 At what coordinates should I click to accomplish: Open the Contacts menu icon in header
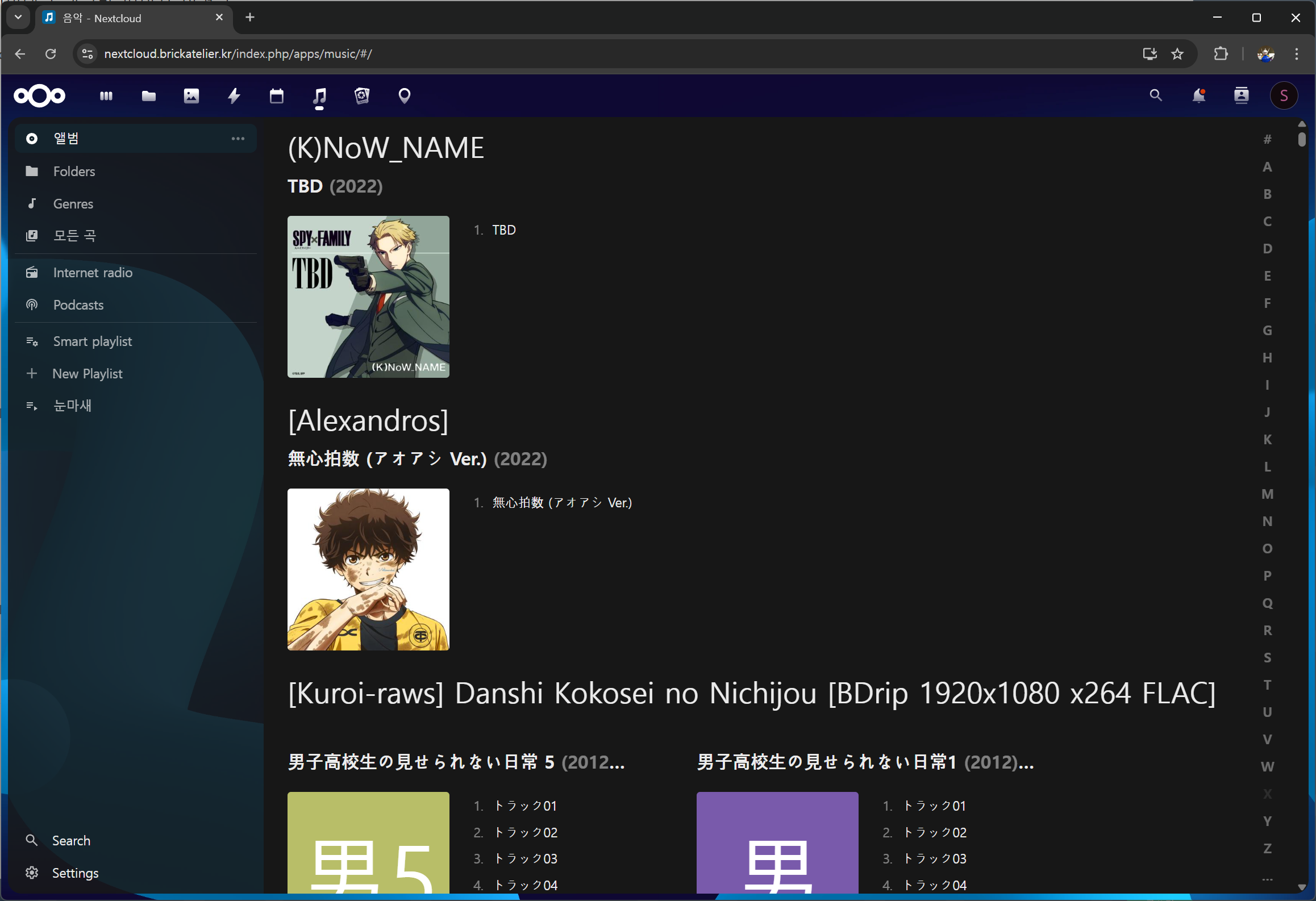[1242, 95]
